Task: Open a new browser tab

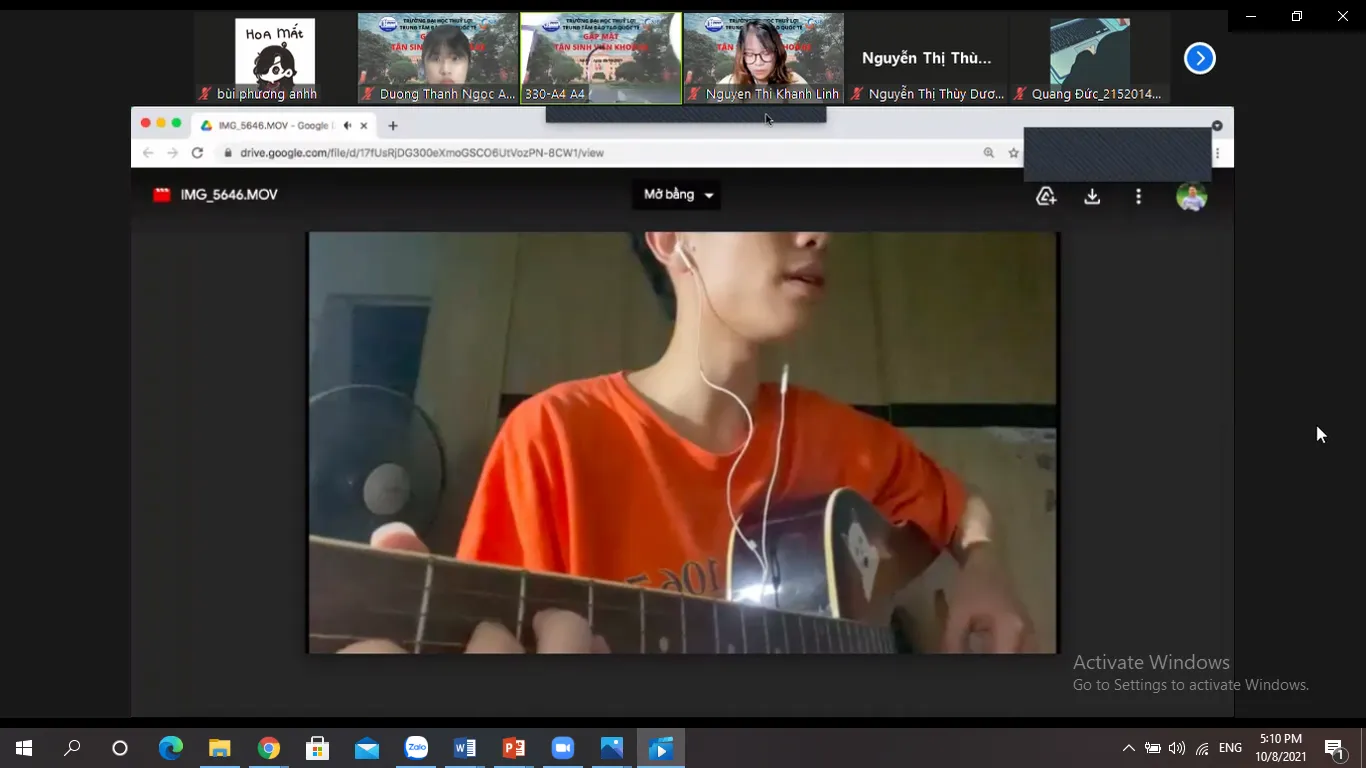Action: [393, 126]
